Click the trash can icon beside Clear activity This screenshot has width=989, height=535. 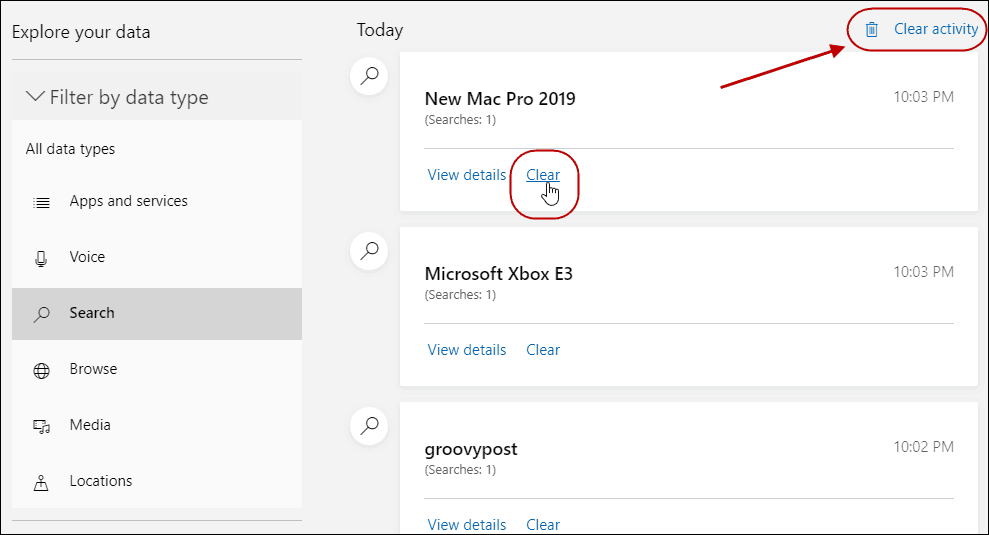coord(871,30)
